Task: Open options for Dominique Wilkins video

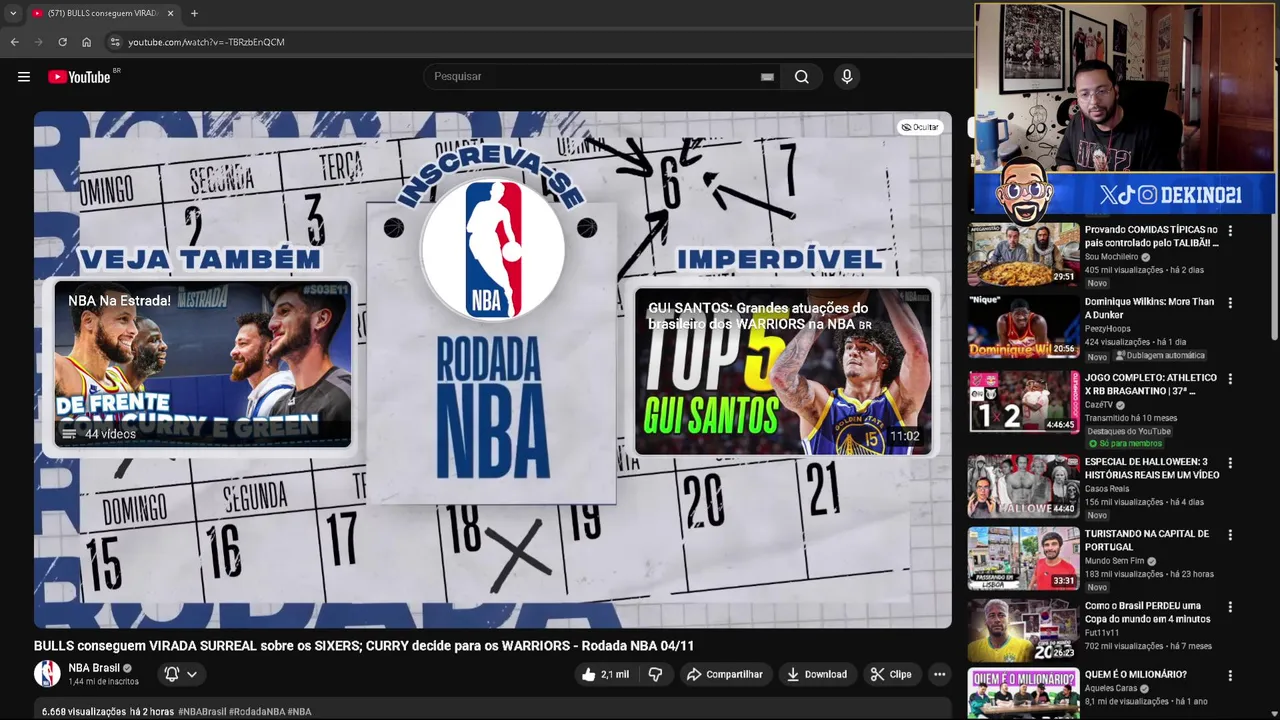Action: [1230, 303]
